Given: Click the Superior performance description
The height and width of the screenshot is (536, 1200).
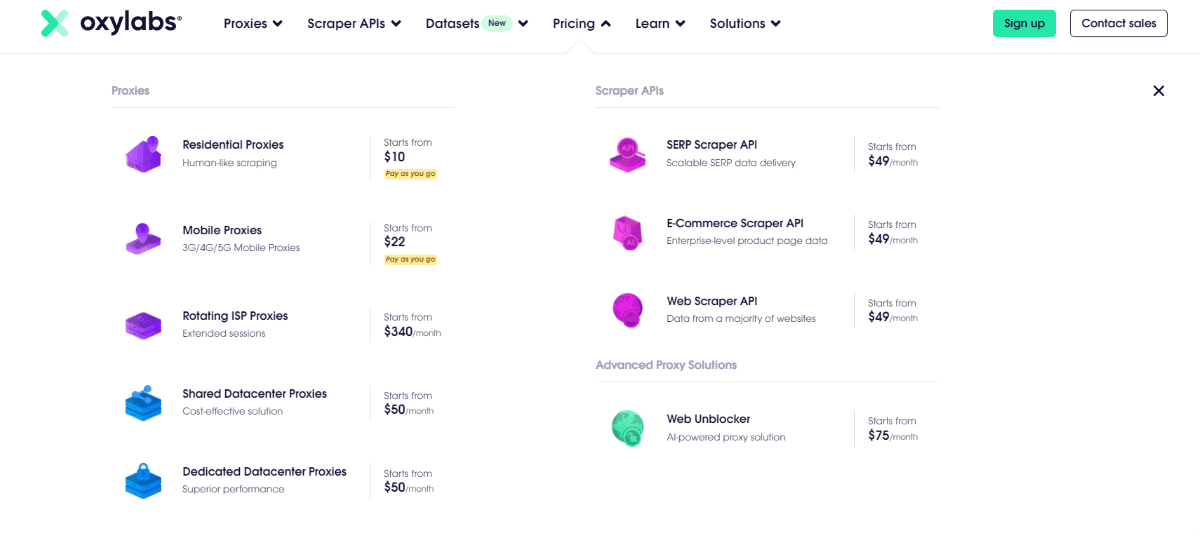Looking at the screenshot, I should [x=233, y=490].
